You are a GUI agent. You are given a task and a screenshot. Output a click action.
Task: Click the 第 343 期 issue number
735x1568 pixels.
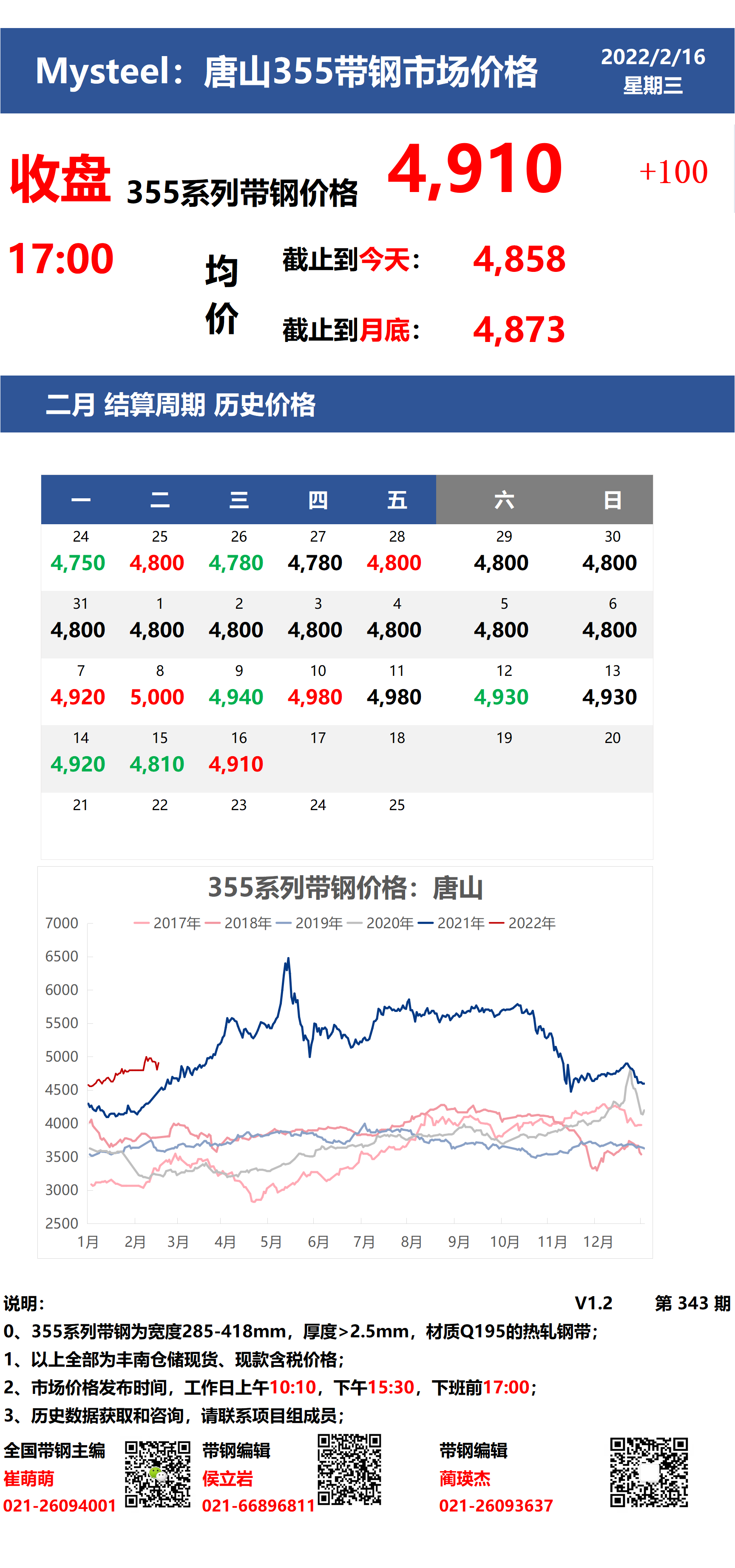[692, 1302]
